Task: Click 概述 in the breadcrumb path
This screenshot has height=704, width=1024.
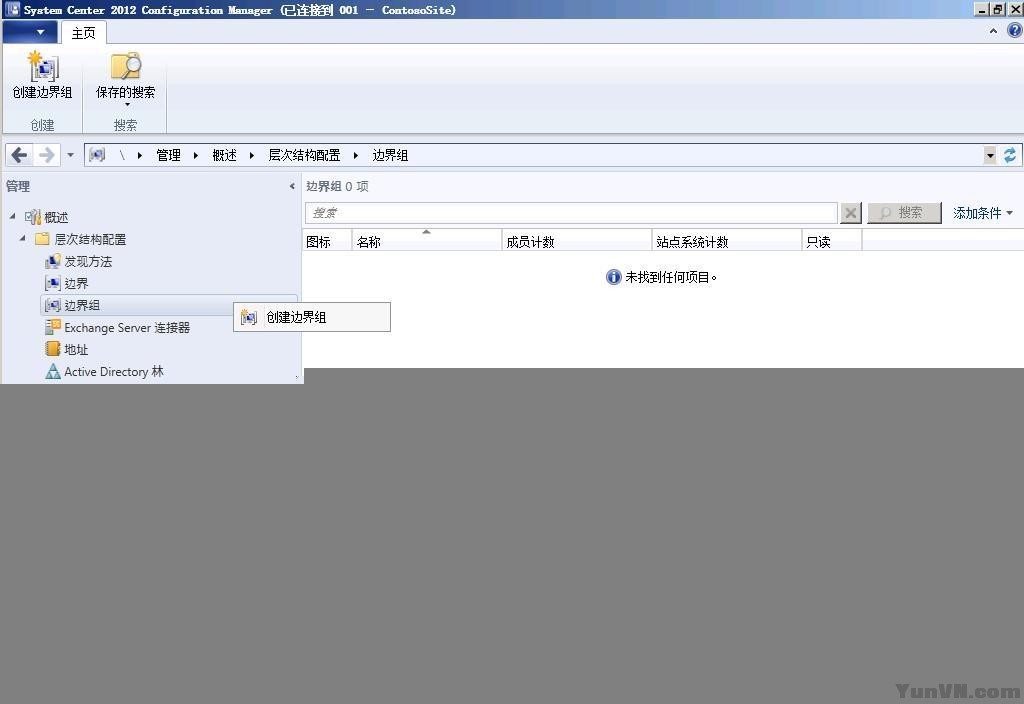Action: pos(224,155)
